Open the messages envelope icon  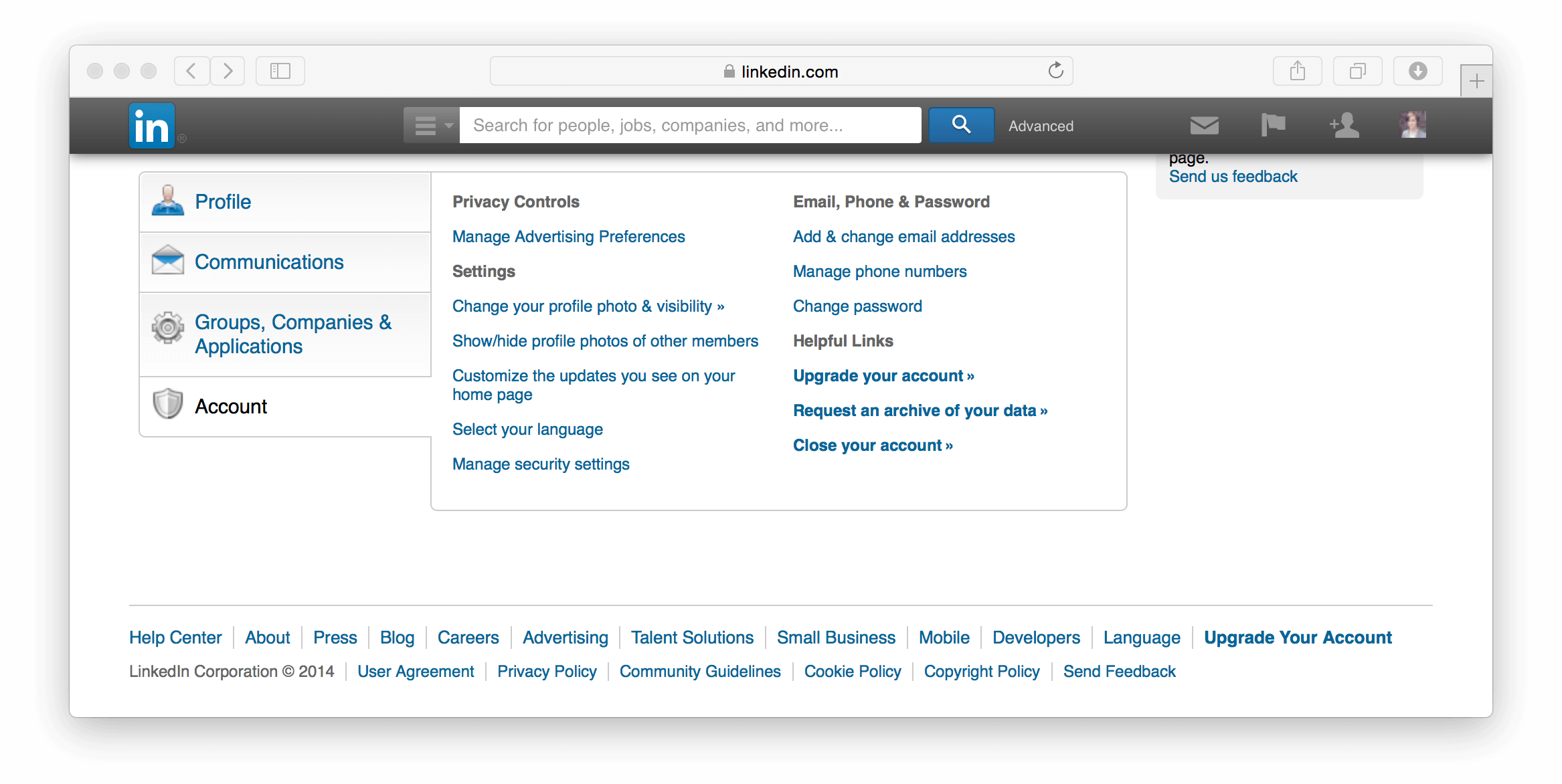coord(1204,125)
